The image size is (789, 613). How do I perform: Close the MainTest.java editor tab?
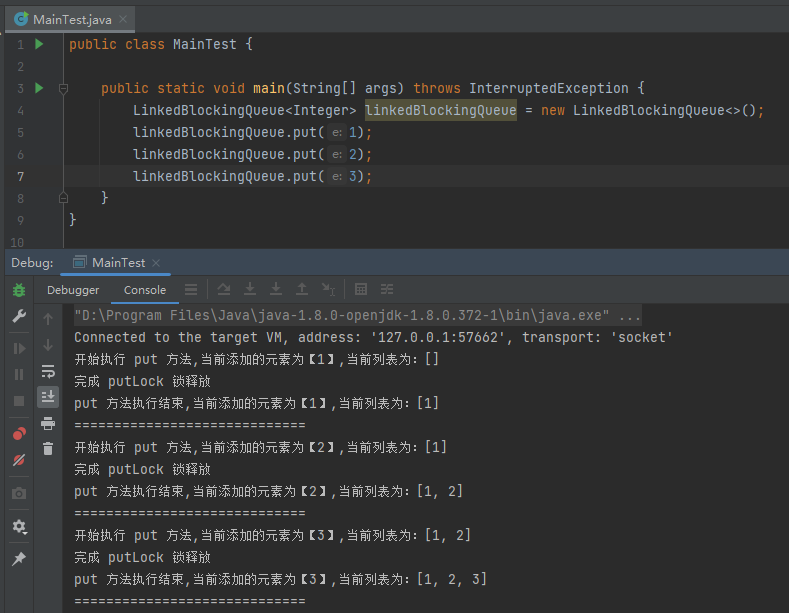(123, 19)
